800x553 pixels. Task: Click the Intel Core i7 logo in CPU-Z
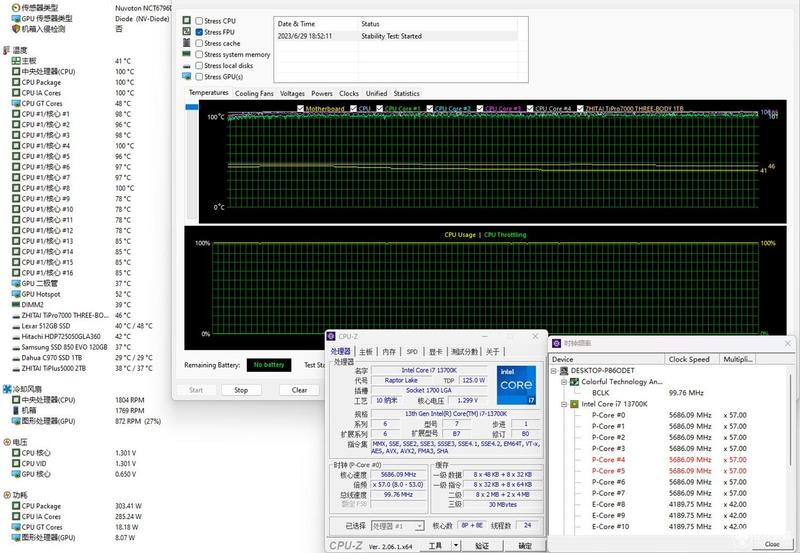pyautogui.click(x=516, y=385)
